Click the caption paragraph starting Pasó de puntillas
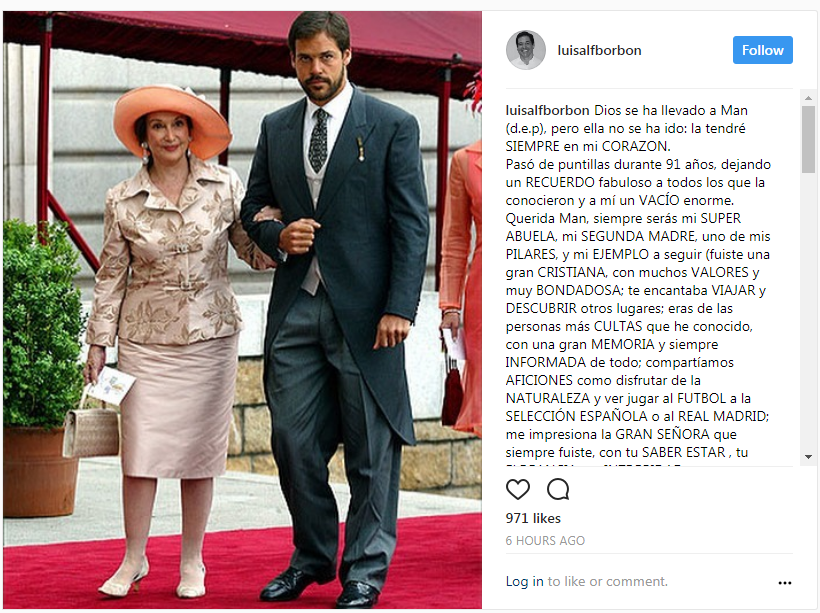820x613 pixels. [638, 183]
